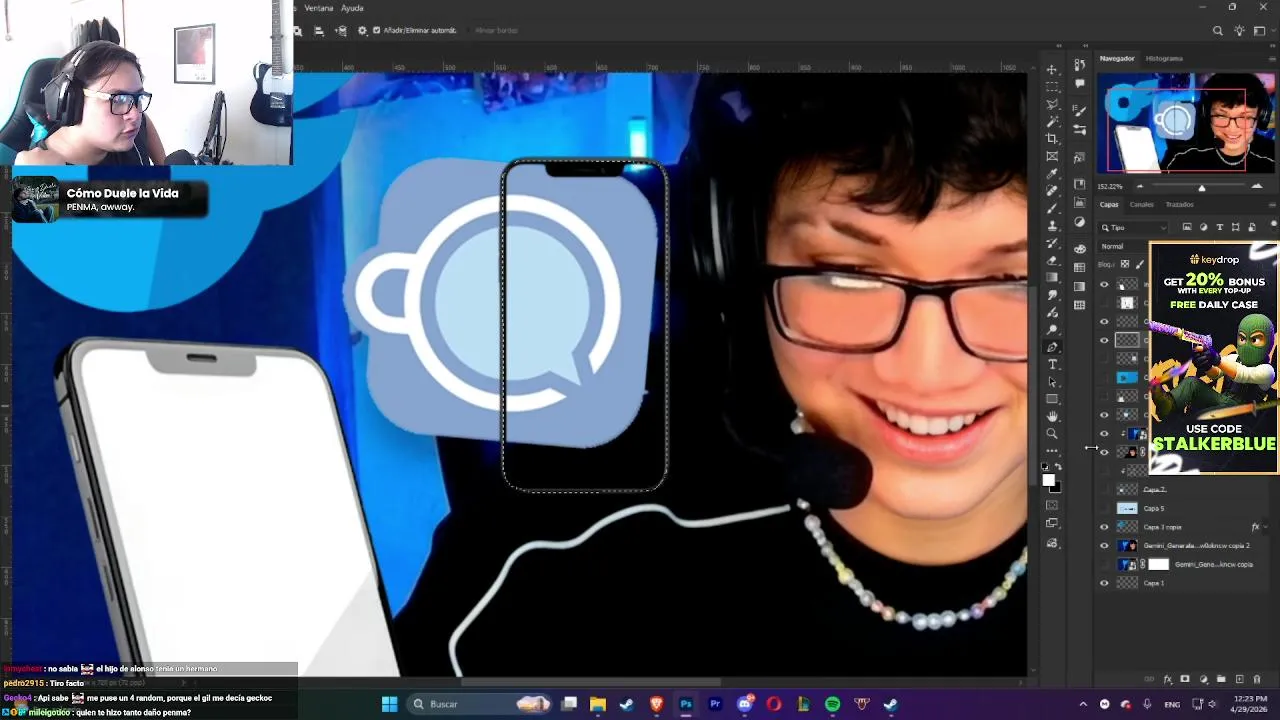This screenshot has width=1280, height=720.
Task: Switch to the Trazados tab
Action: (1179, 204)
